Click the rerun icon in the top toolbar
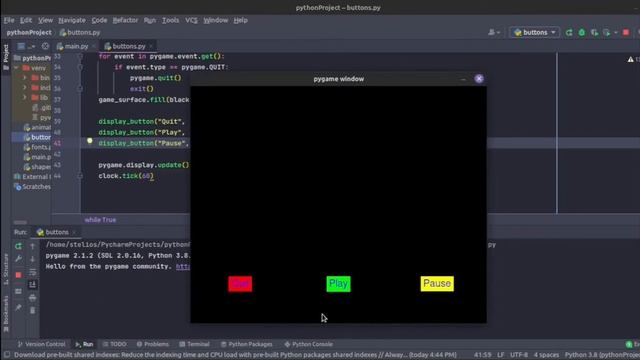The image size is (640, 360). [569, 32]
